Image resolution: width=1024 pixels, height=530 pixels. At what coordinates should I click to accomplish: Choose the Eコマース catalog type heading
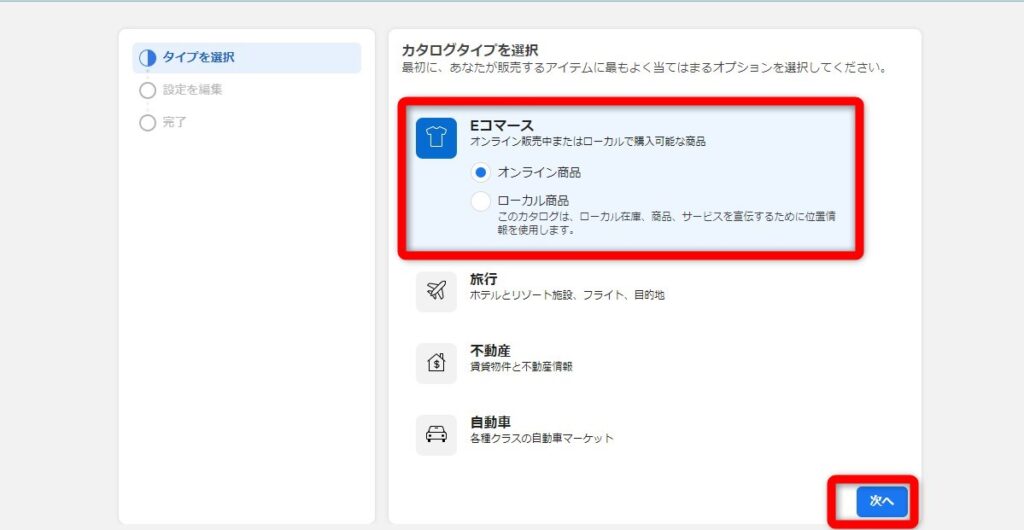(502, 125)
